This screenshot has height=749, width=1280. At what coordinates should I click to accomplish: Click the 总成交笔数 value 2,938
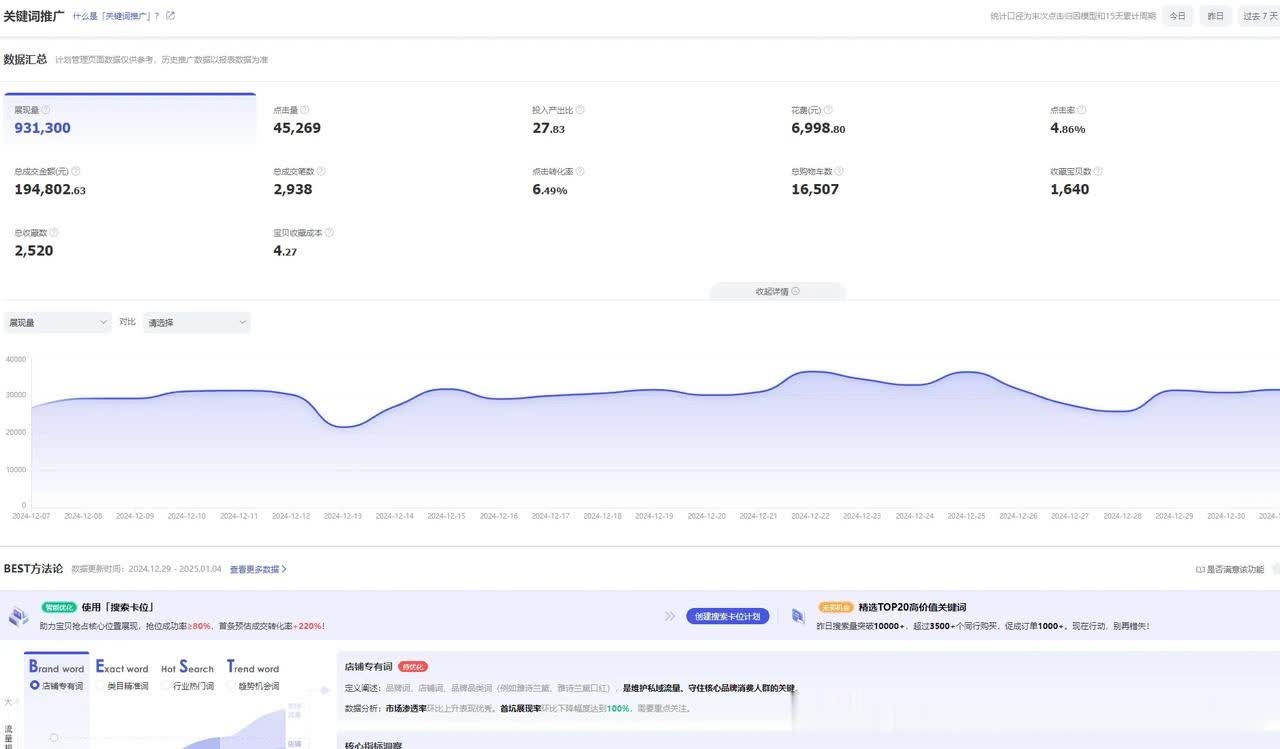293,189
